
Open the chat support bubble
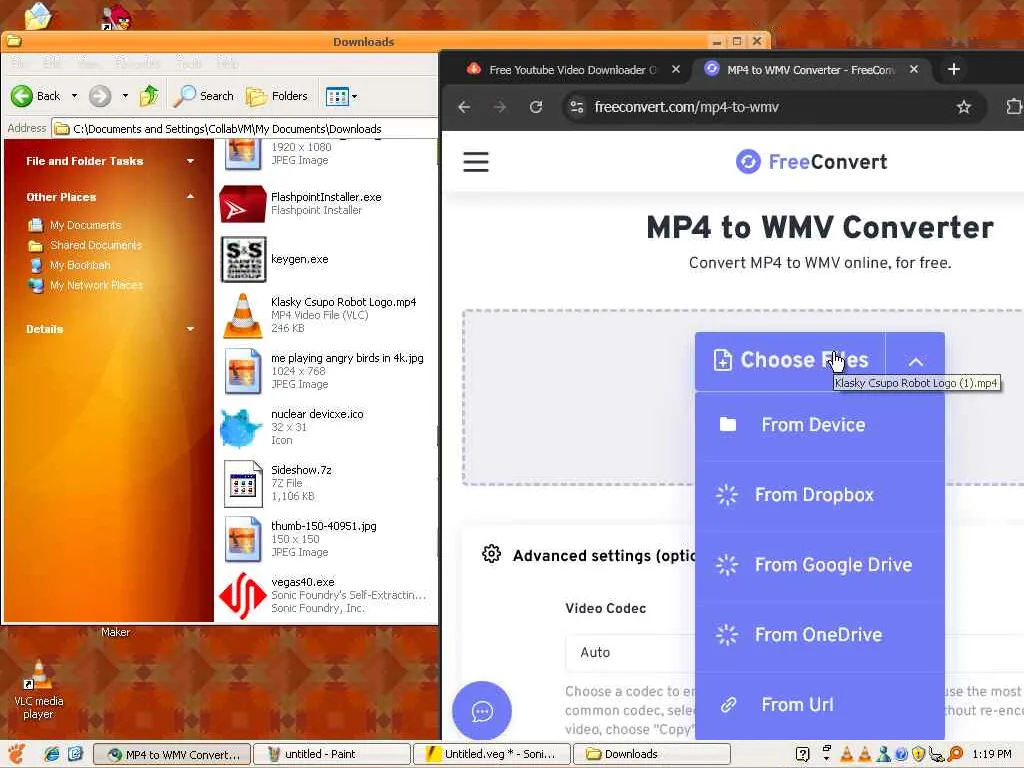pyautogui.click(x=482, y=711)
